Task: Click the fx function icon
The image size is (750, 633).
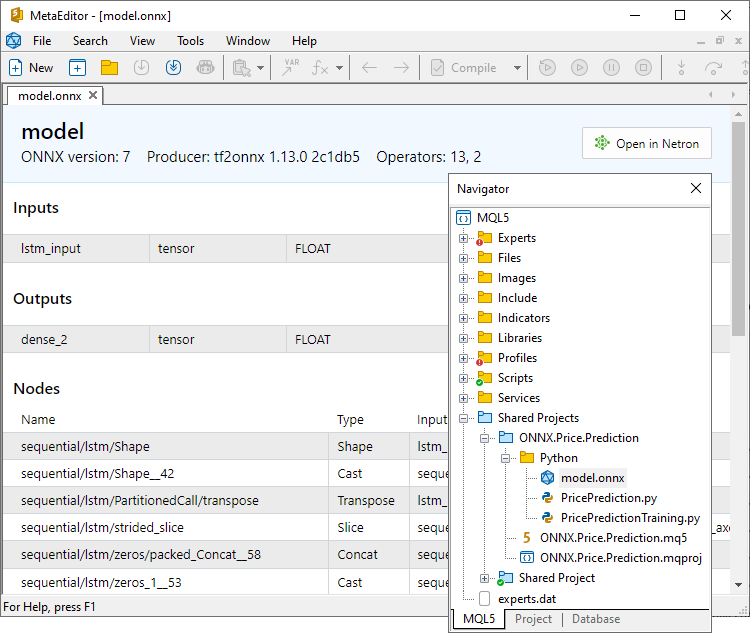Action: pyautogui.click(x=320, y=68)
